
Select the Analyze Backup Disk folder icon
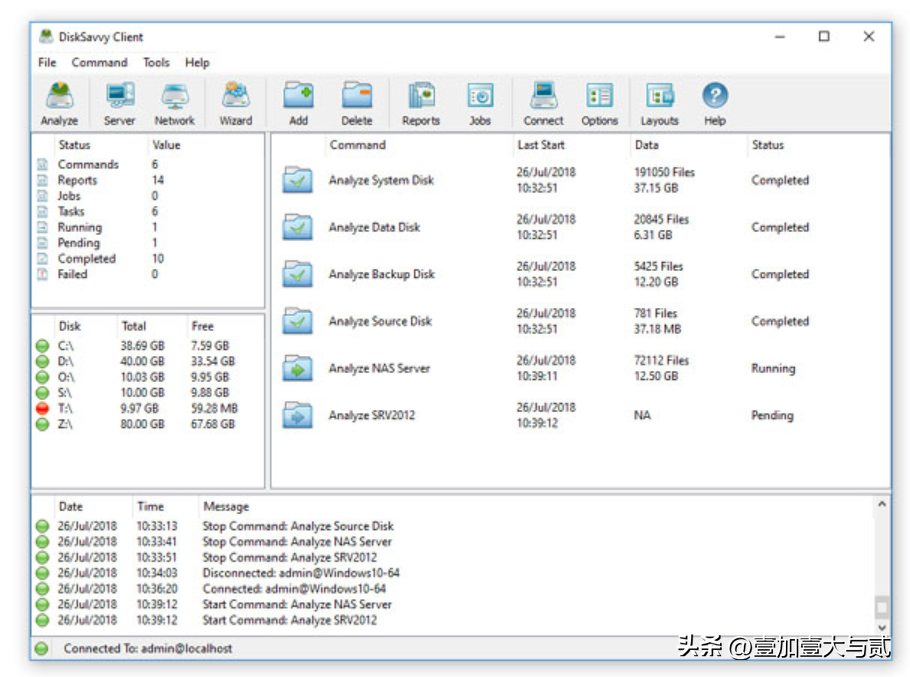(x=298, y=274)
